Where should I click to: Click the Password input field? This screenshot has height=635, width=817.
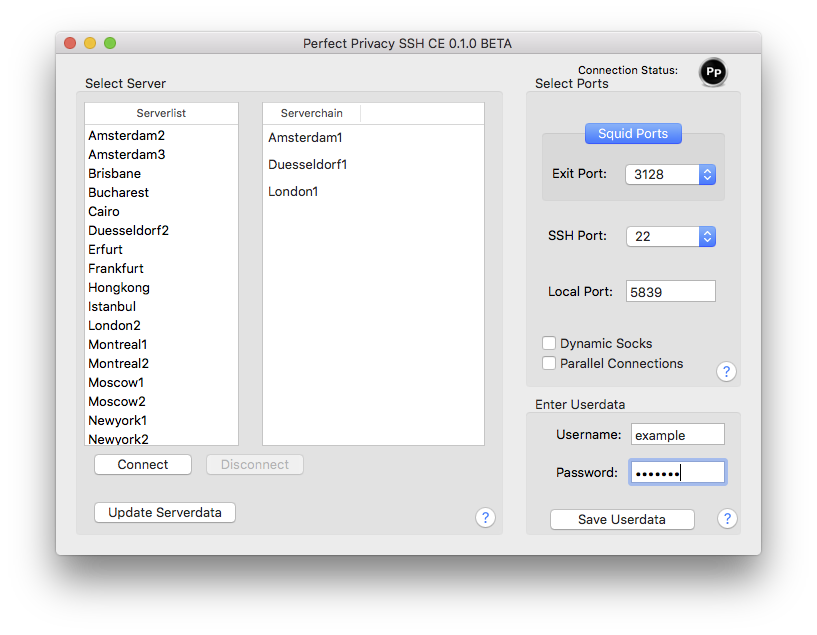click(x=677, y=472)
